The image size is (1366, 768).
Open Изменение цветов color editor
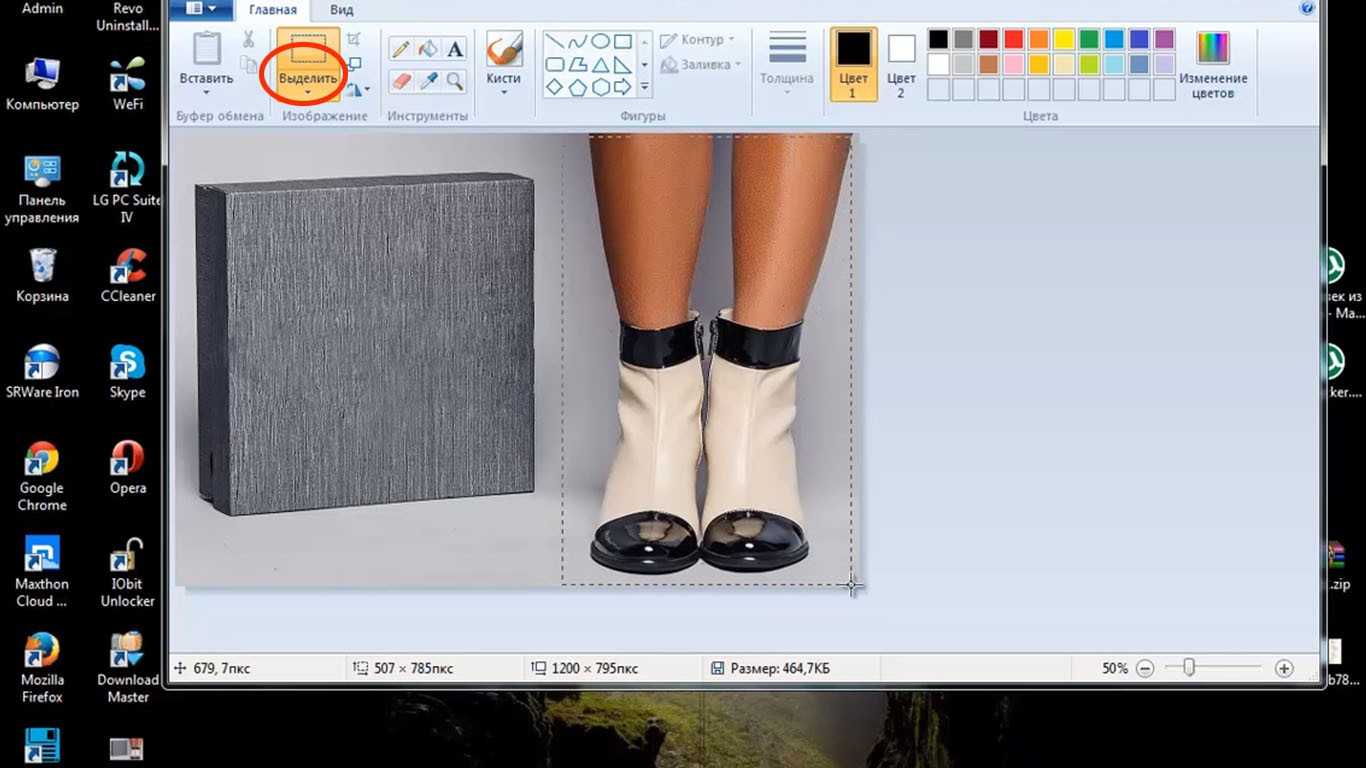(x=1213, y=65)
